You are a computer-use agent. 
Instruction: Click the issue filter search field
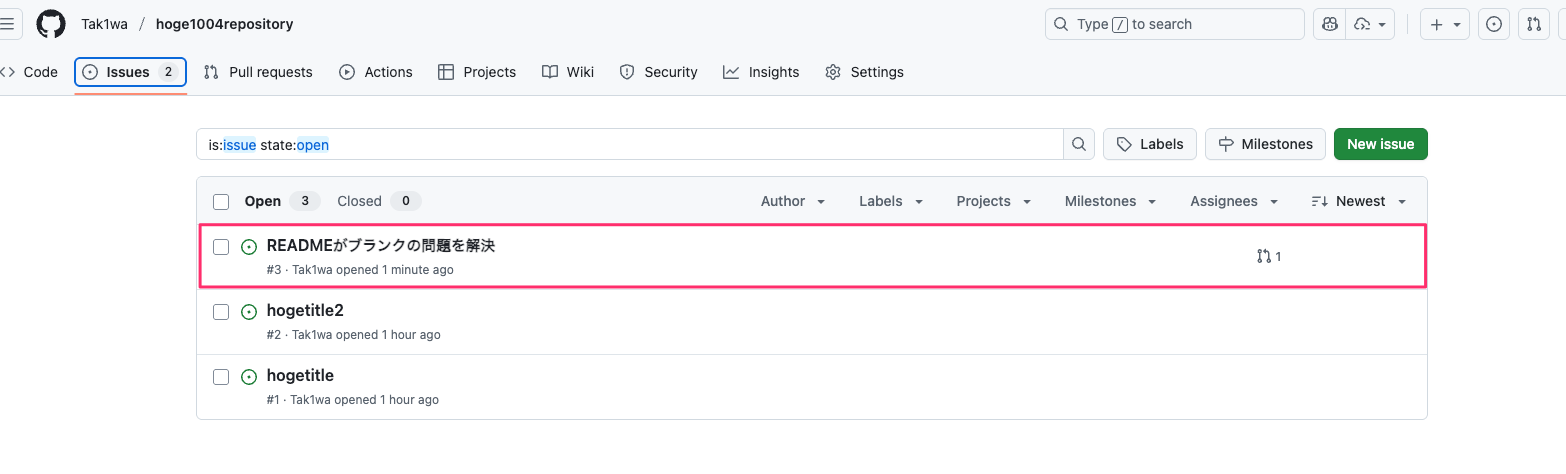point(630,144)
